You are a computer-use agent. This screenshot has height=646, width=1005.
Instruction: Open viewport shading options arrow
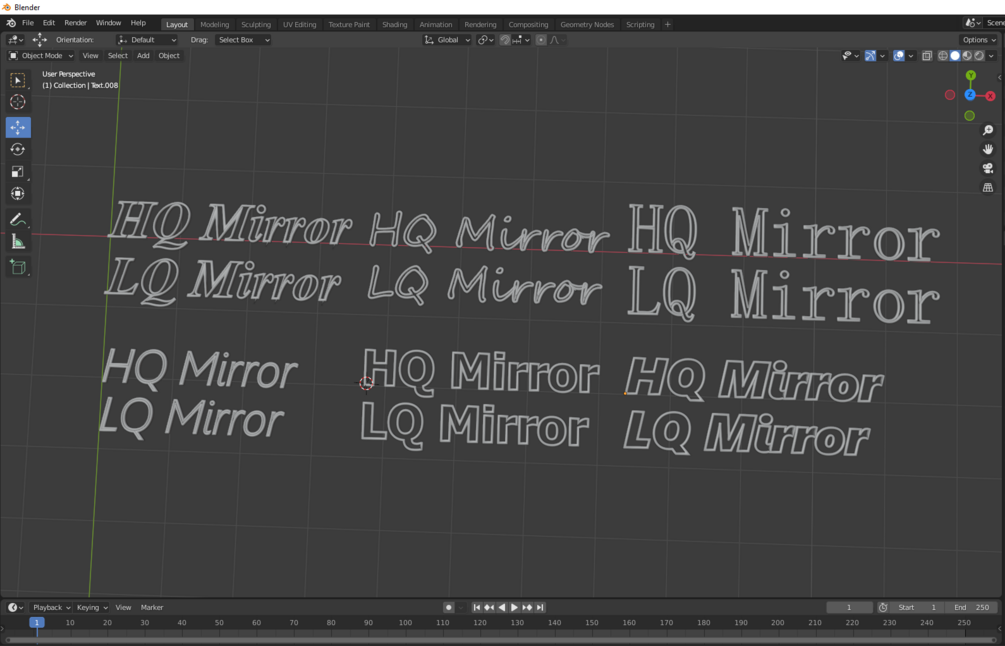tap(992, 56)
